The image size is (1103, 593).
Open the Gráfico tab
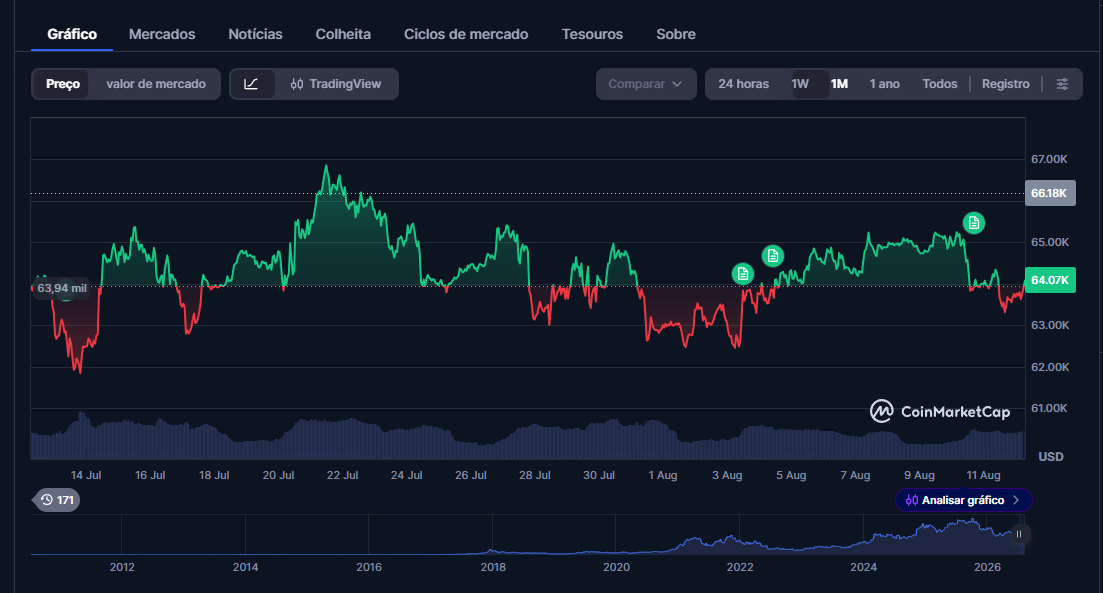pos(72,34)
